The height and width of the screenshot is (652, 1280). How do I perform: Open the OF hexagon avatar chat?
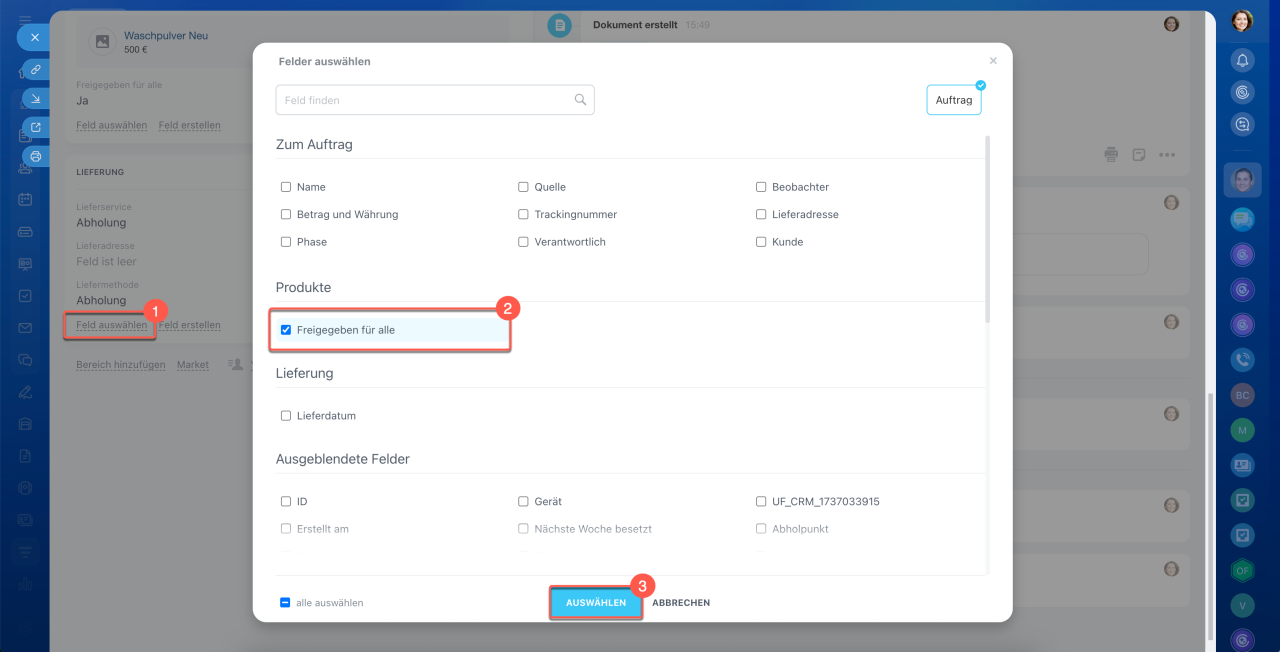(1242, 570)
